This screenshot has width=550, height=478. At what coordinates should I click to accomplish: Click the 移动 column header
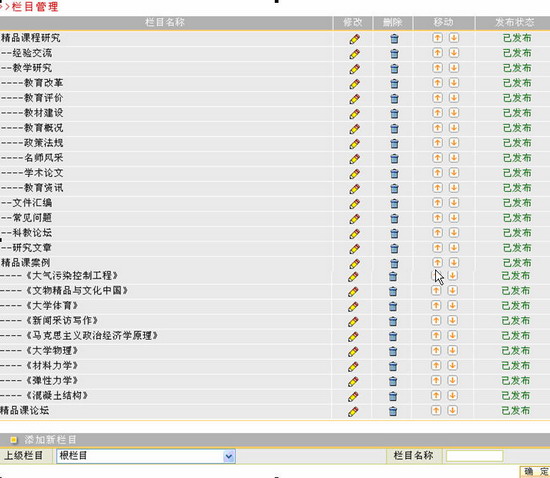coord(444,22)
